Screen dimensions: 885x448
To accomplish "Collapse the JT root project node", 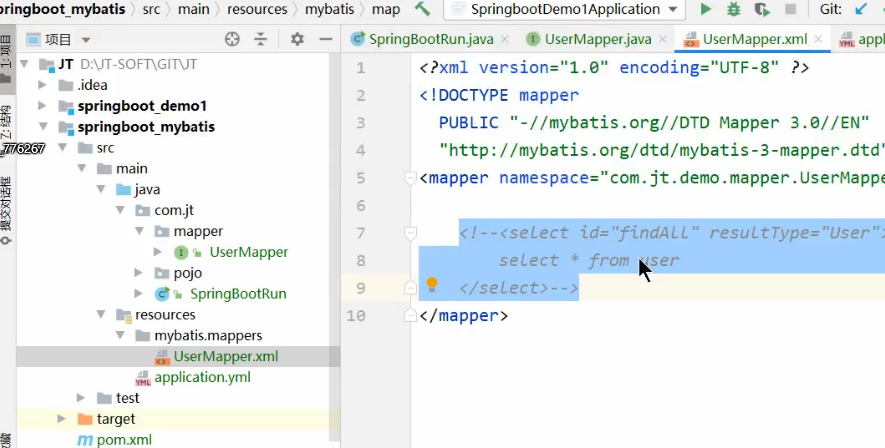I will coord(24,64).
